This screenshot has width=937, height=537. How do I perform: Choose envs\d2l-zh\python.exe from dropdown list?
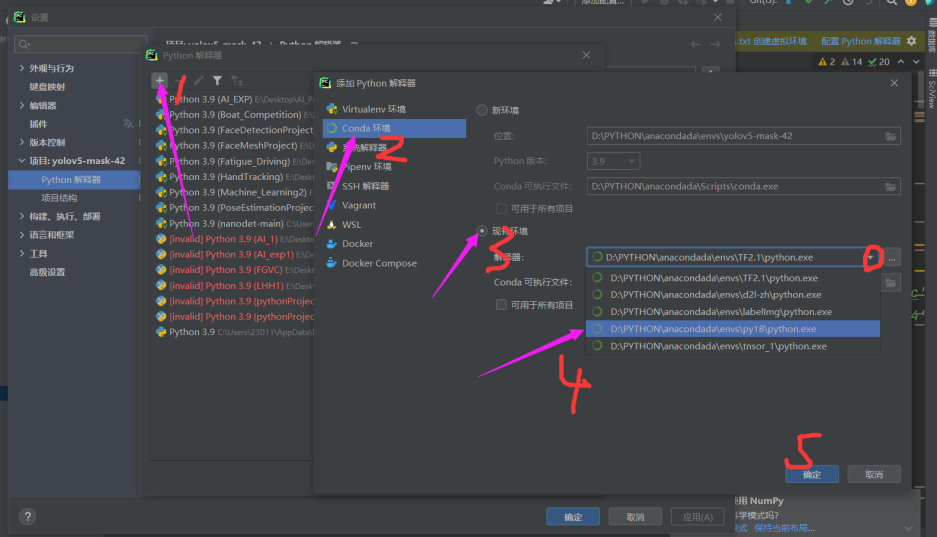(x=733, y=294)
